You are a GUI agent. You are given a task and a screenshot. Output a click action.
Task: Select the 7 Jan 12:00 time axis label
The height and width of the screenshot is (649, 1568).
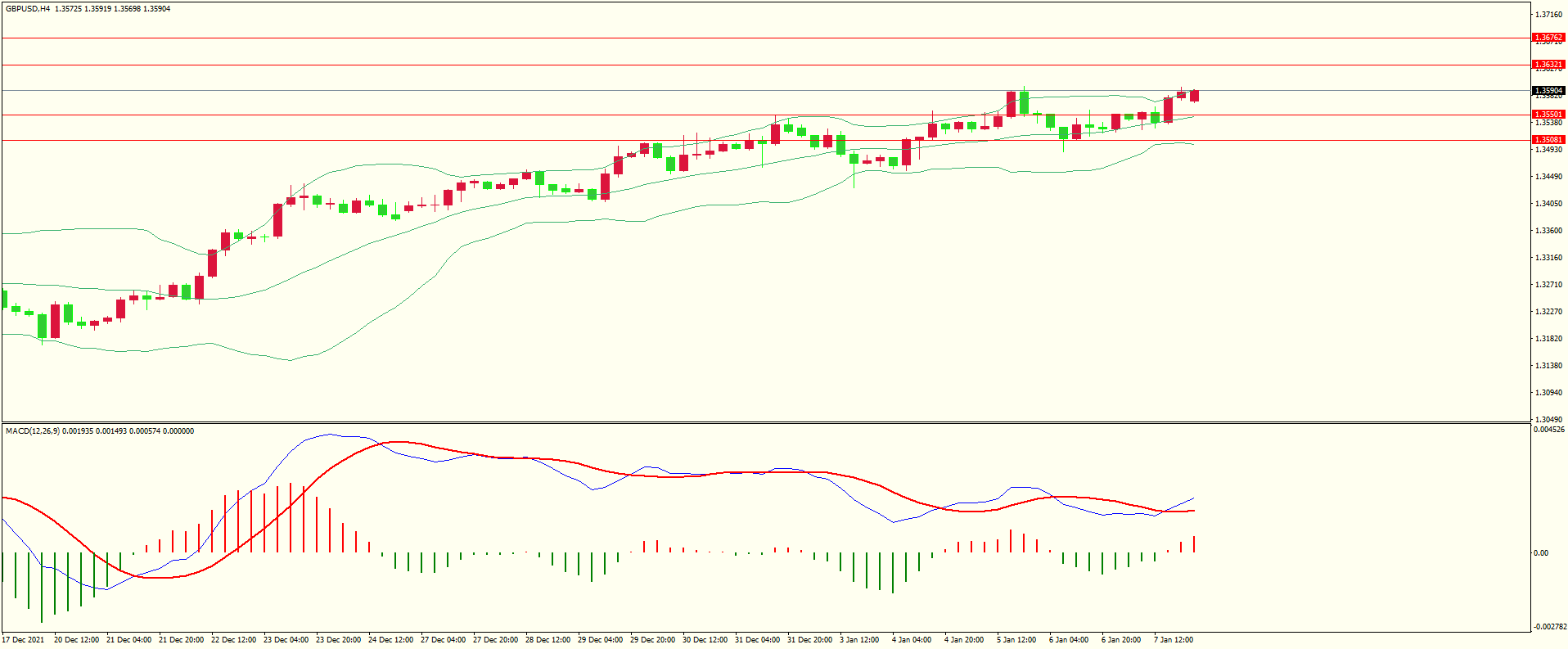point(1174,640)
